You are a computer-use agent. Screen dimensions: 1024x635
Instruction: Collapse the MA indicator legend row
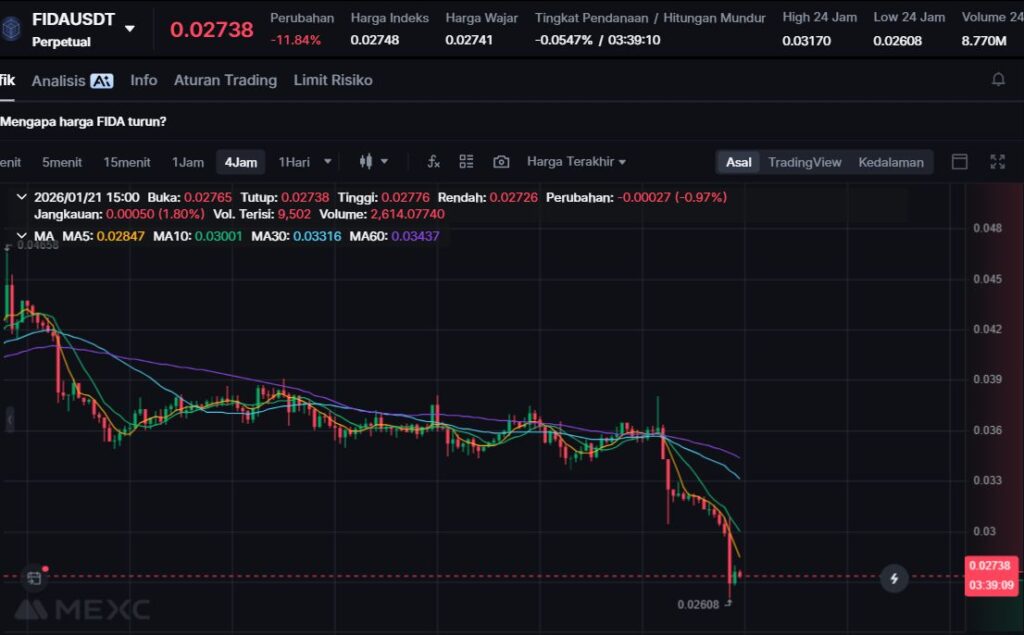tap(21, 236)
